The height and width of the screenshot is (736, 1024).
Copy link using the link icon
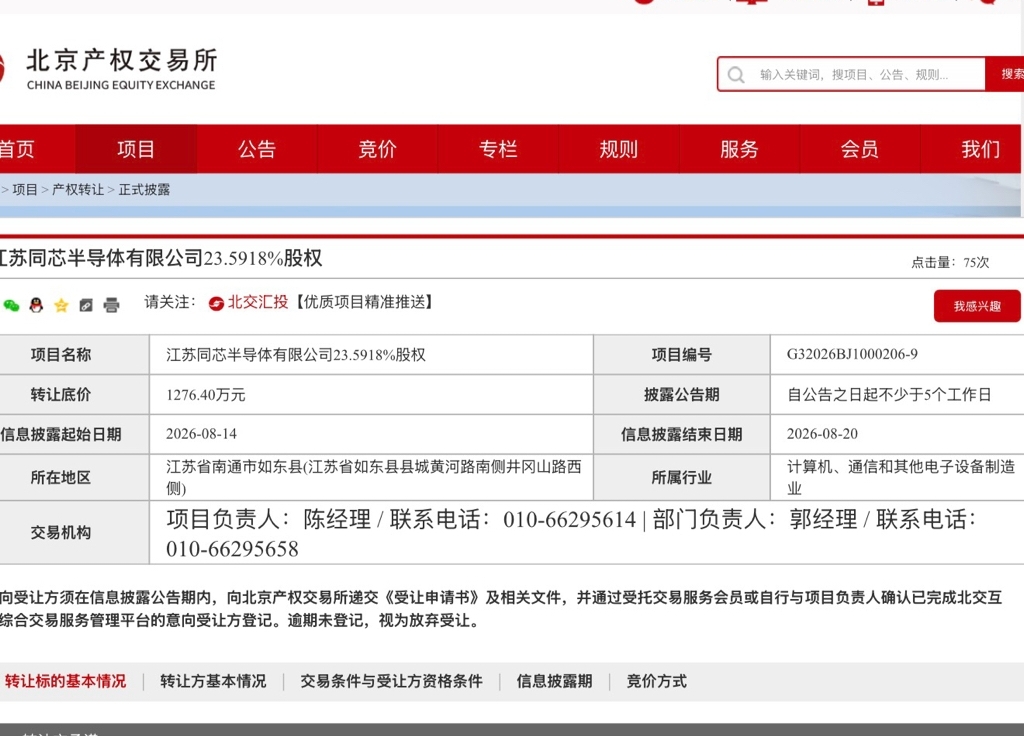[86, 305]
